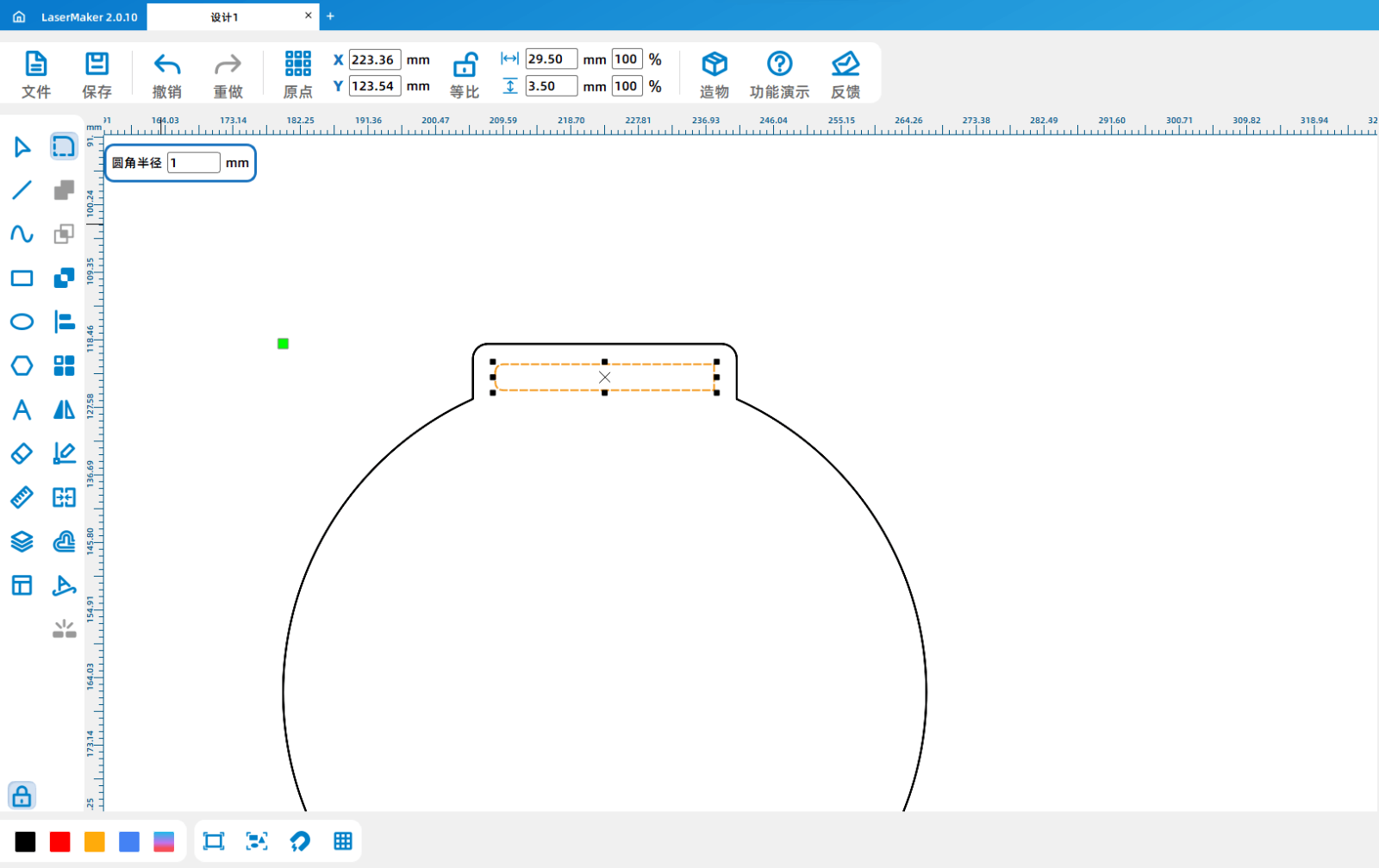Select the red color swatch

click(x=59, y=841)
